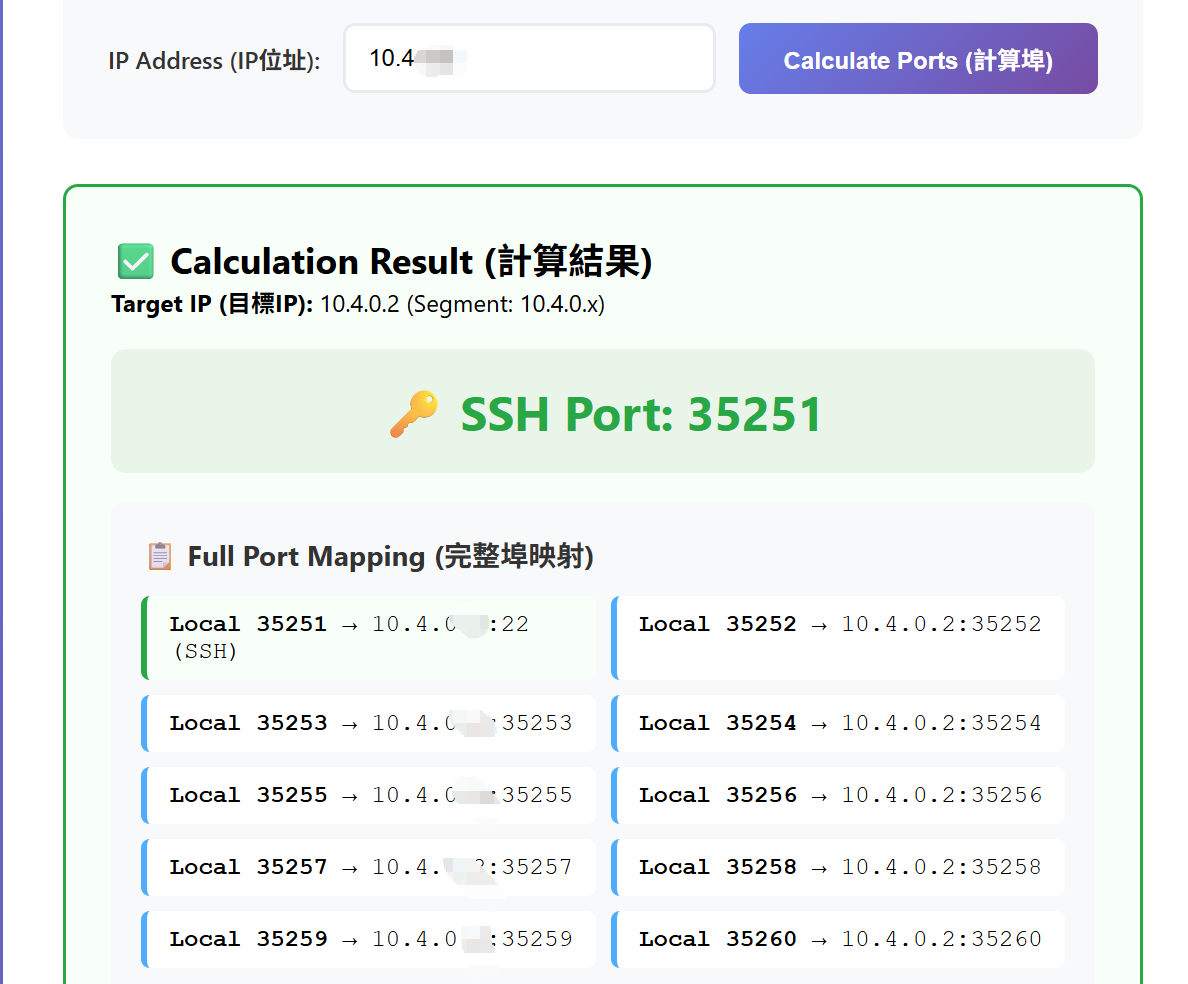The height and width of the screenshot is (984, 1188).
Task: Select the Local 35254 mapping row
Action: [839, 723]
